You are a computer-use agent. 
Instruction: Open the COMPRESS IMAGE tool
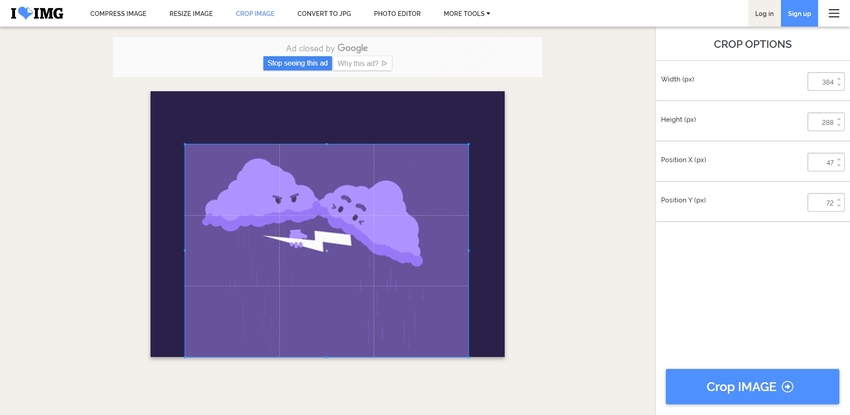118,14
